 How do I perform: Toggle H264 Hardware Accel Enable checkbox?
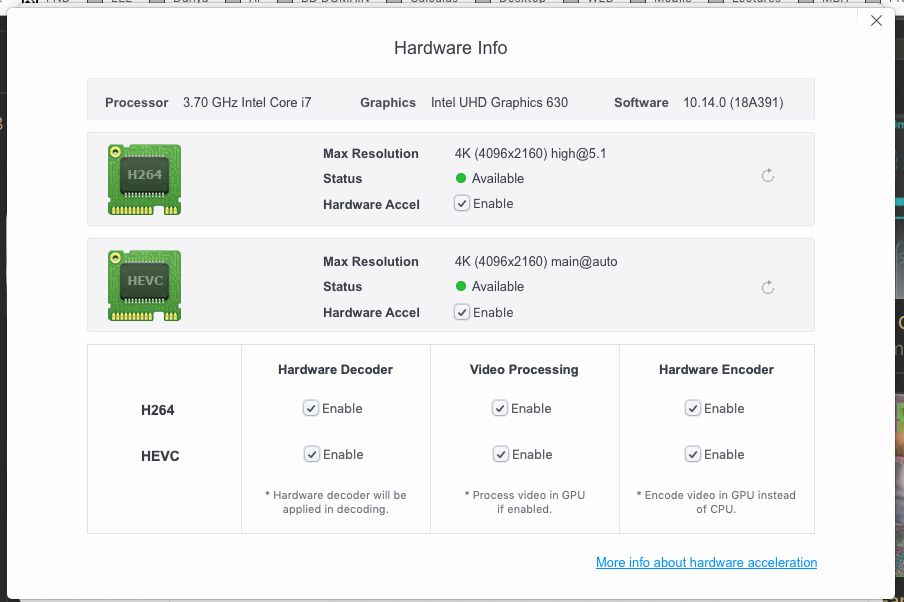point(462,204)
